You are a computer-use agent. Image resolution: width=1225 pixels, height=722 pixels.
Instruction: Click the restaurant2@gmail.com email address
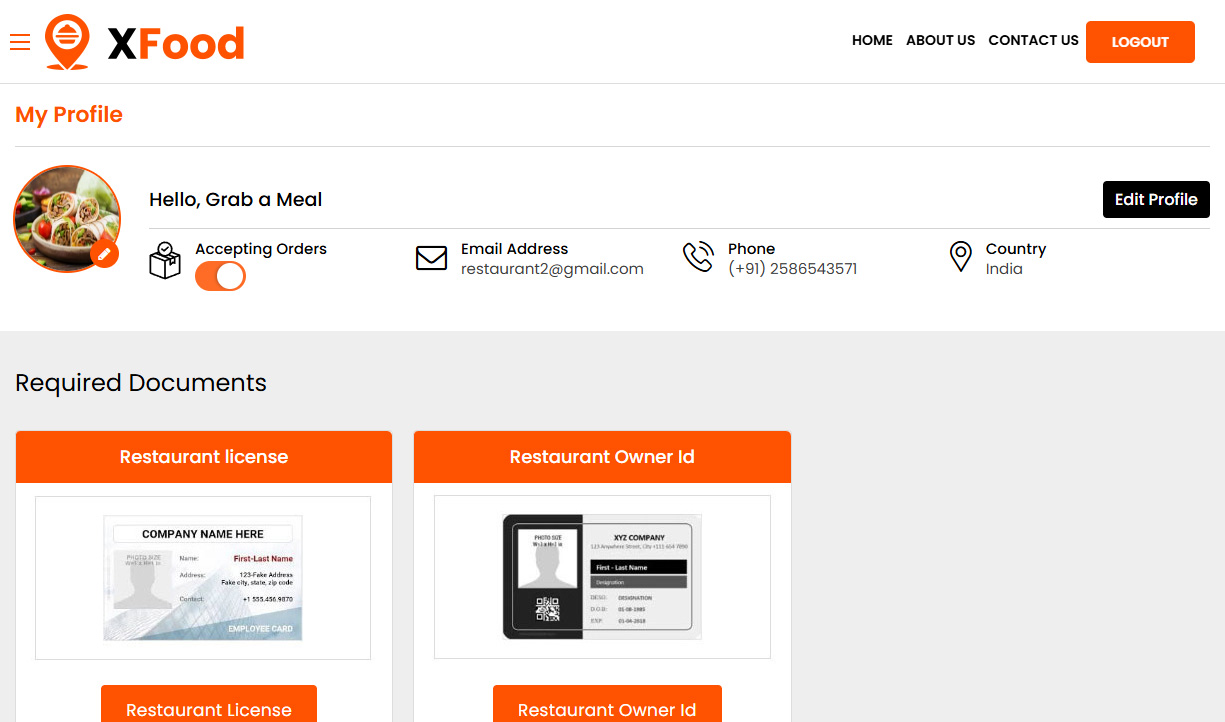[x=552, y=269]
